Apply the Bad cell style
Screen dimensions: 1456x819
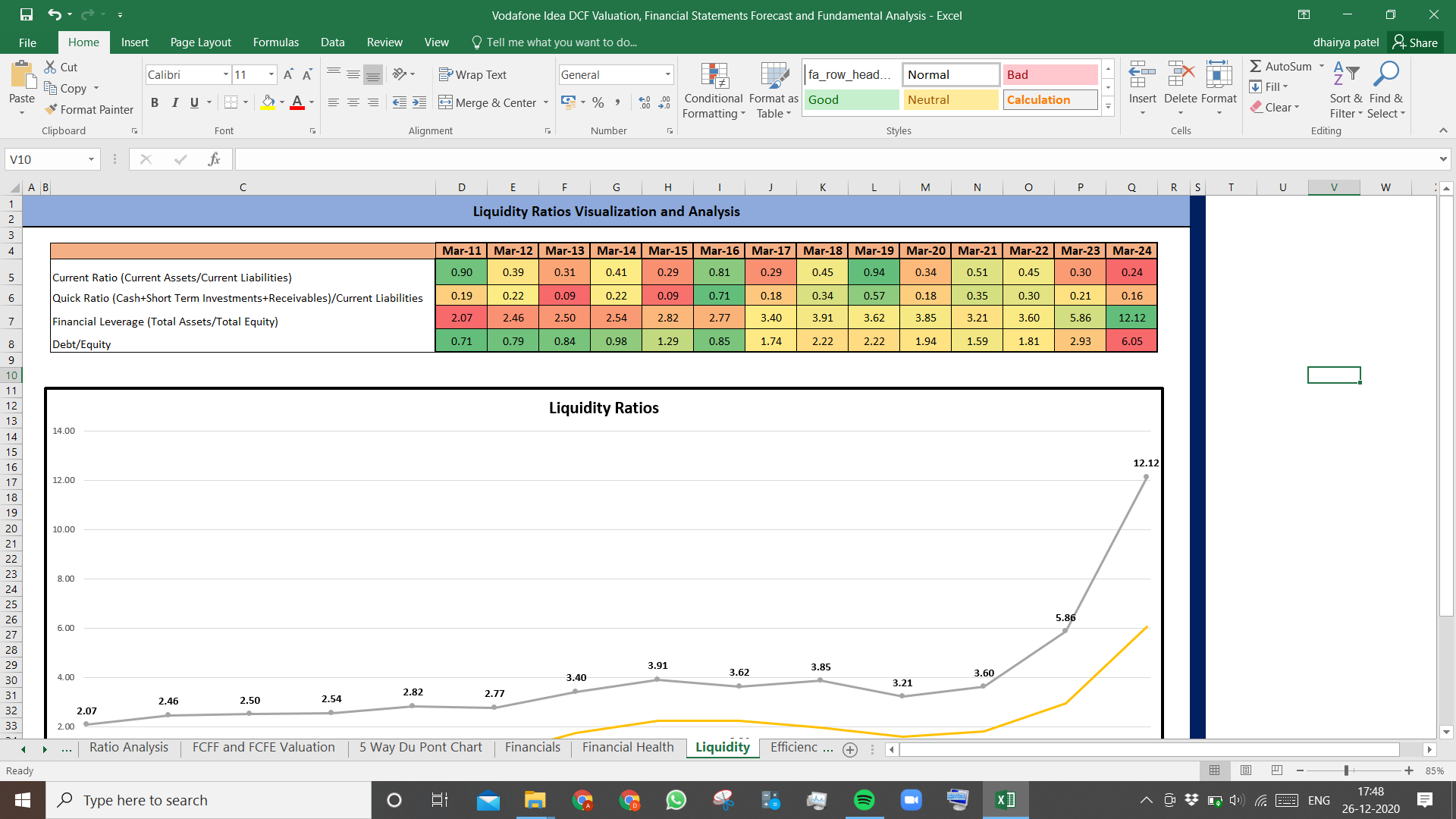pos(1050,74)
